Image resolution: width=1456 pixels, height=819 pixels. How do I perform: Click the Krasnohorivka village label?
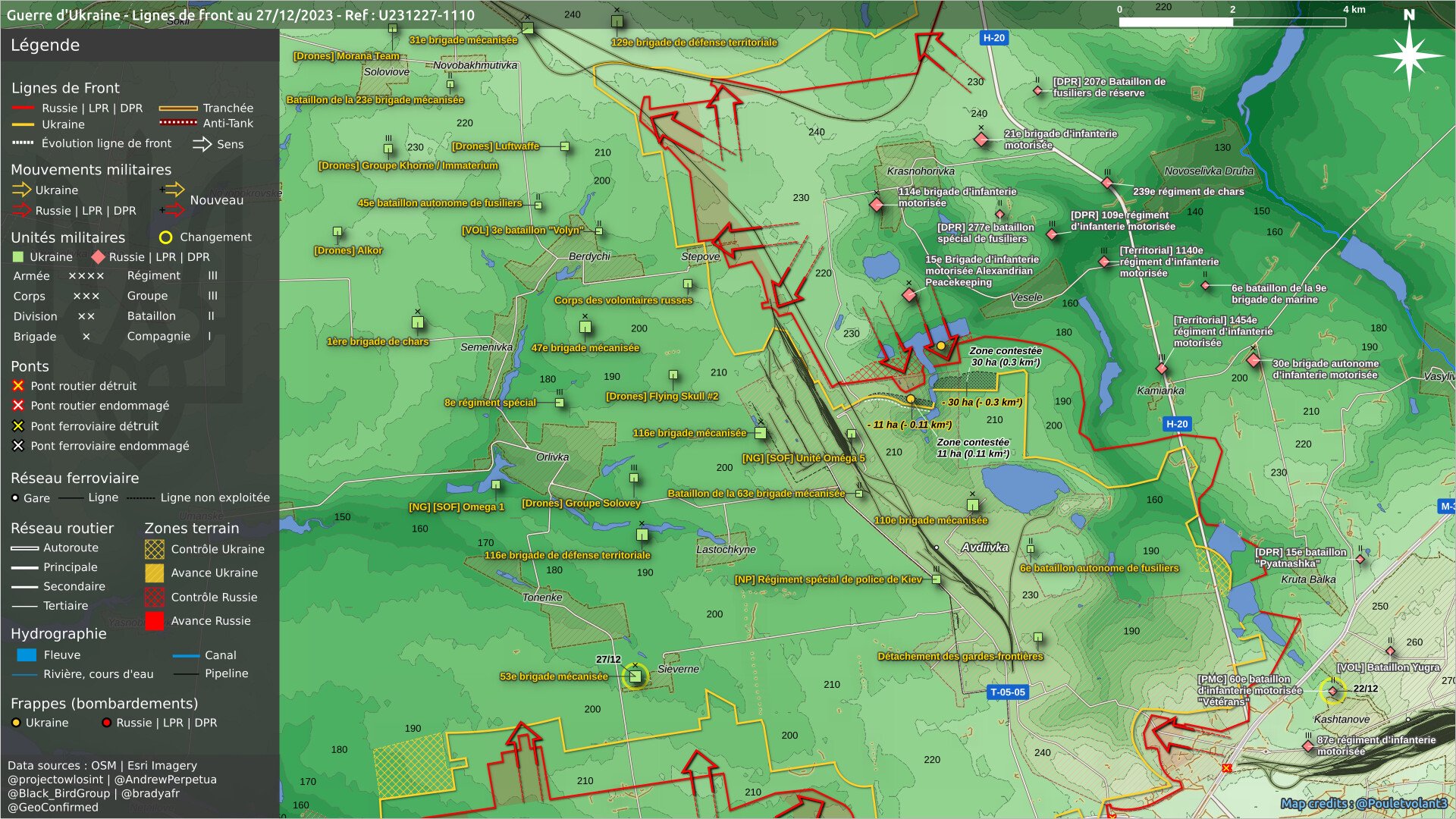point(921,171)
